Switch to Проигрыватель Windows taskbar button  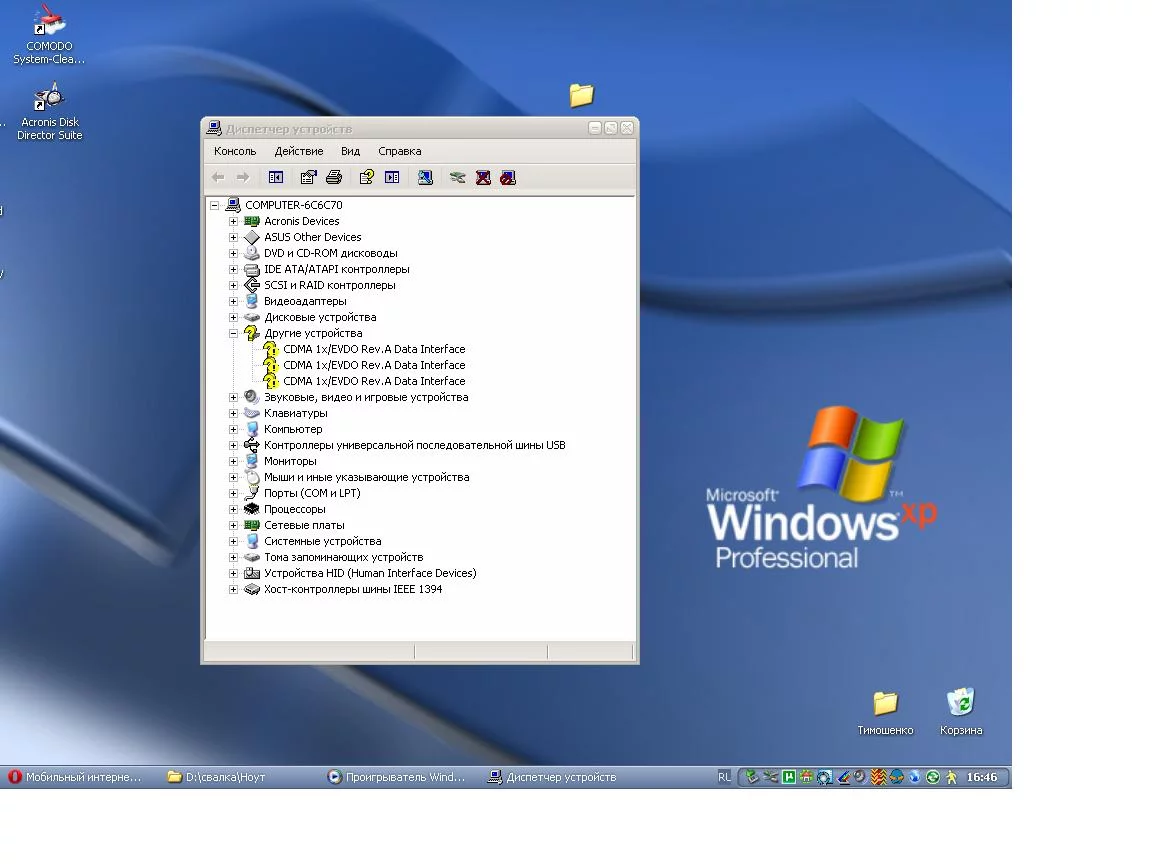(397, 777)
